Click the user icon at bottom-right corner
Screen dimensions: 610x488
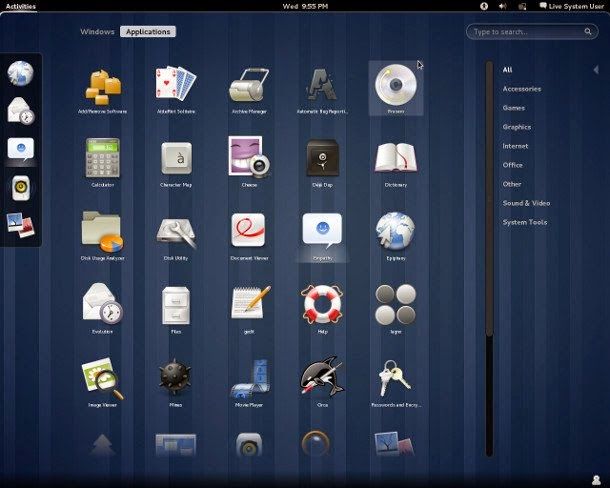(596, 480)
